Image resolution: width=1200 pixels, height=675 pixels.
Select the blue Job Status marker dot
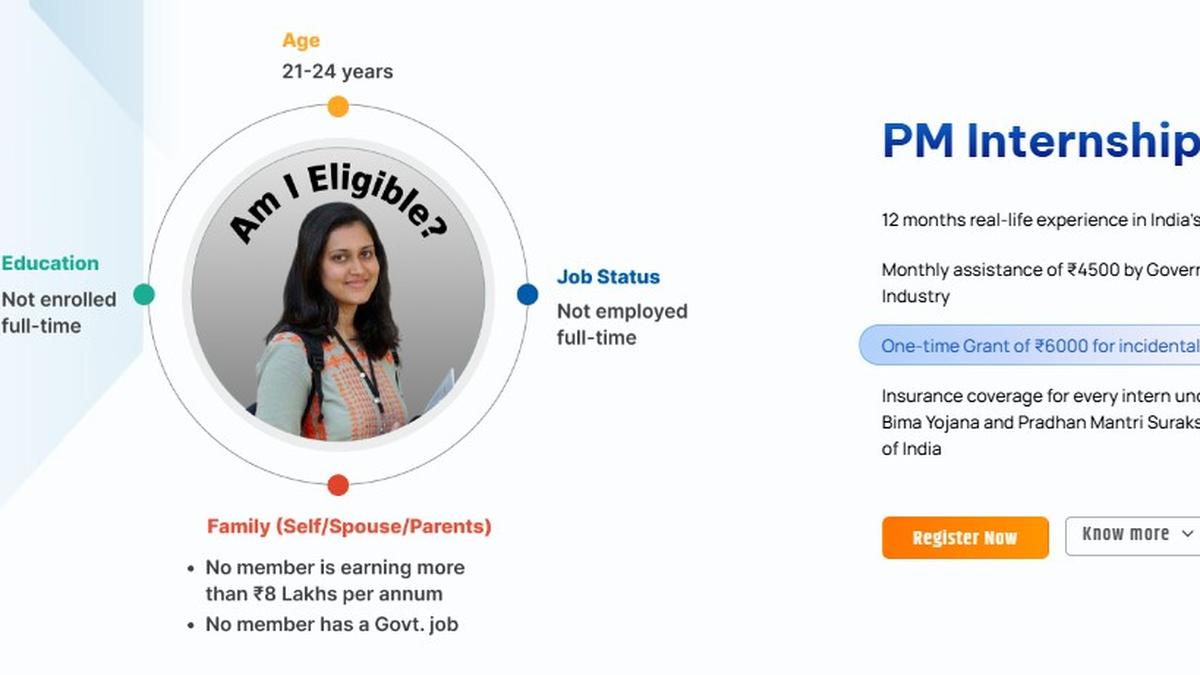coord(527,293)
